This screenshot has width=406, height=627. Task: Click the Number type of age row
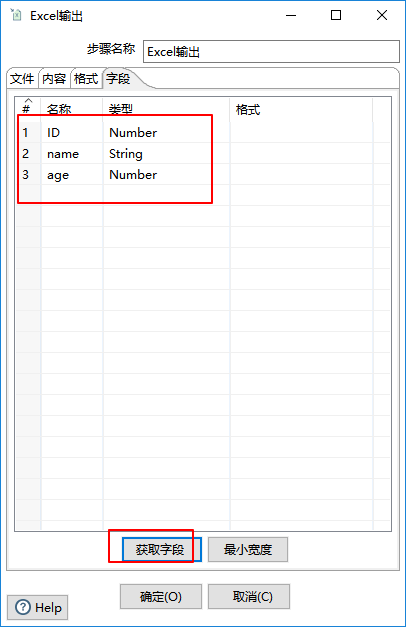[166, 175]
